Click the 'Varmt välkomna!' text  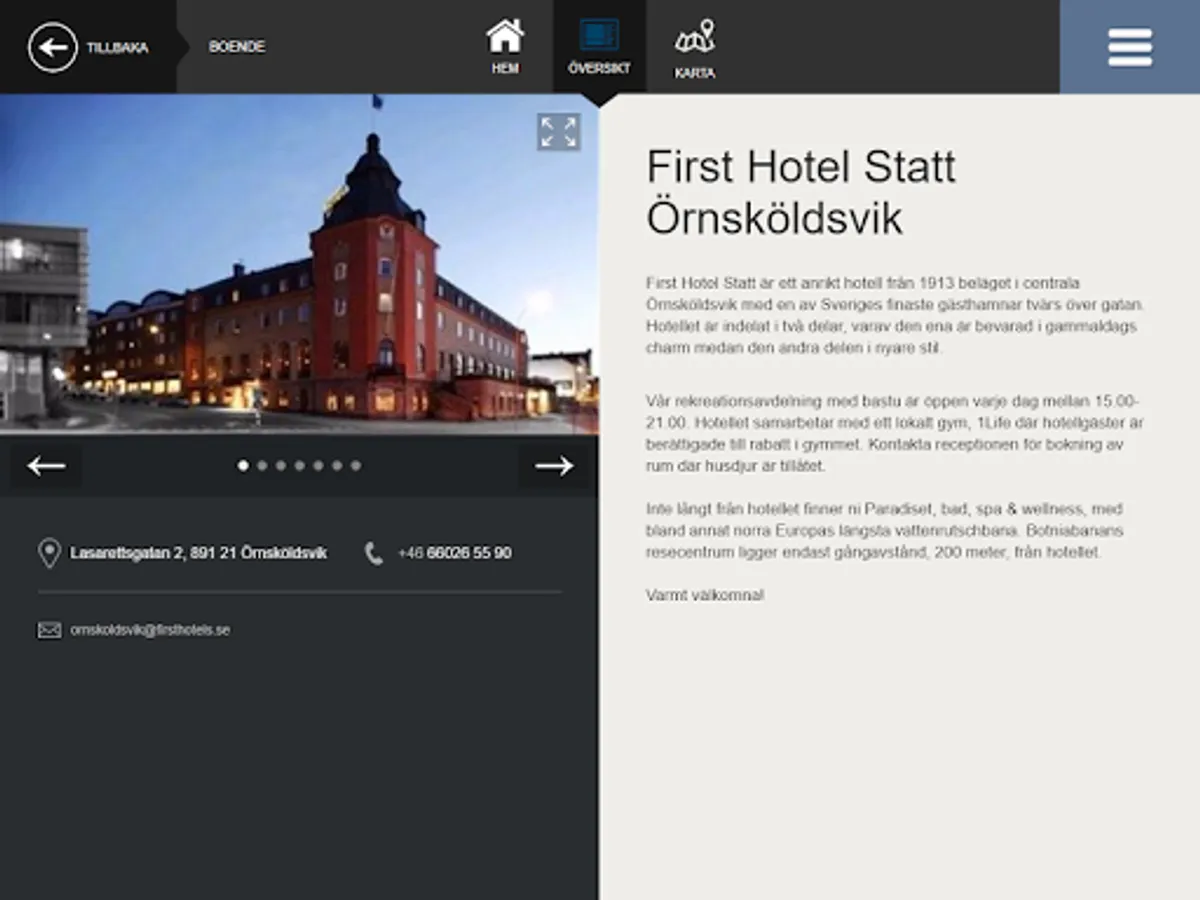pyautogui.click(x=705, y=595)
